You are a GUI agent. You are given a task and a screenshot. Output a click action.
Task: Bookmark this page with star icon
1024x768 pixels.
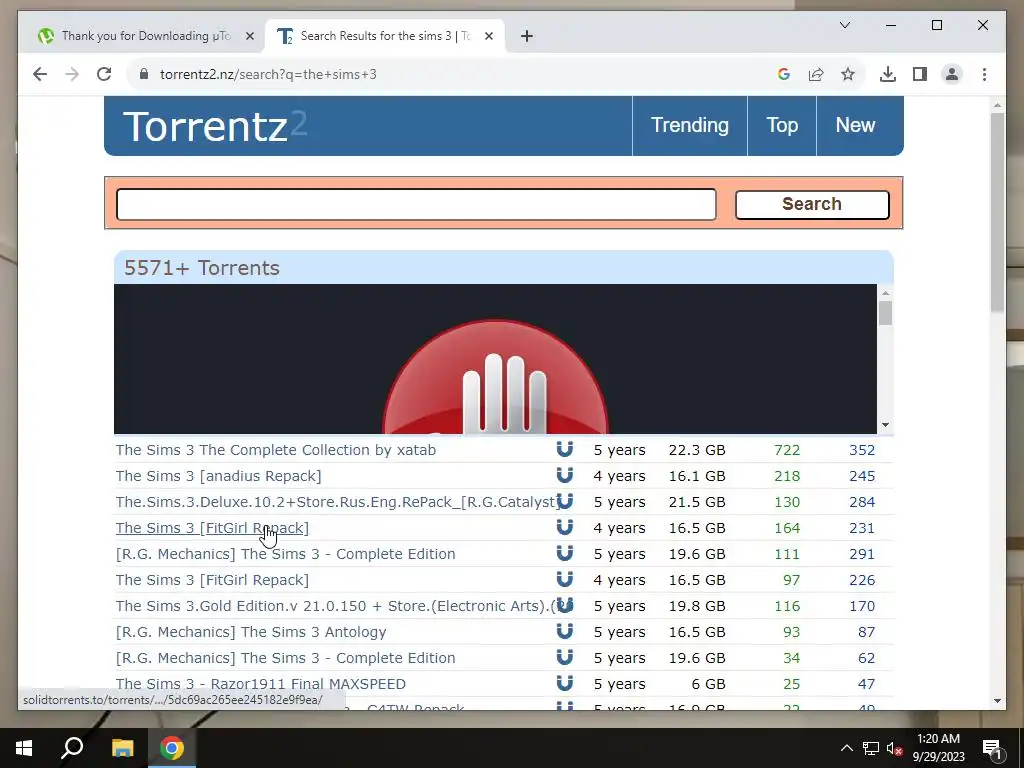click(848, 74)
